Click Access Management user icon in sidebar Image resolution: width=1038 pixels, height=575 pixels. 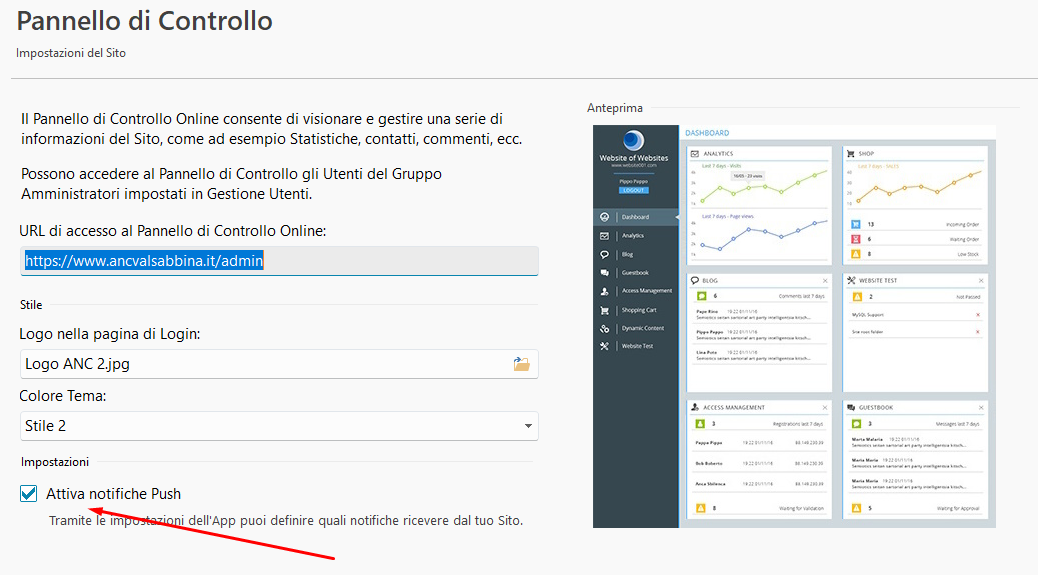(604, 291)
